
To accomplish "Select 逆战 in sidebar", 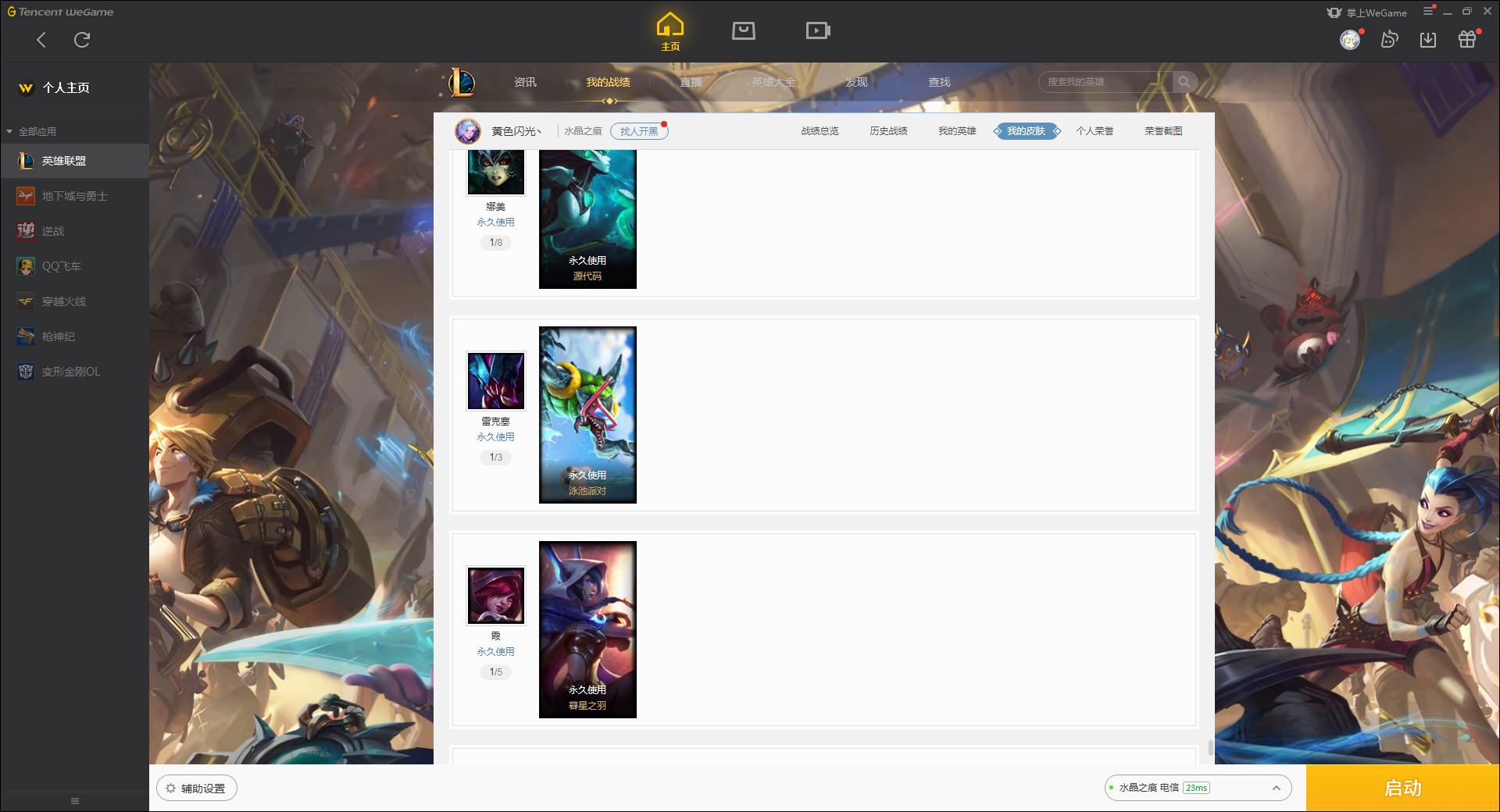I will click(x=74, y=231).
